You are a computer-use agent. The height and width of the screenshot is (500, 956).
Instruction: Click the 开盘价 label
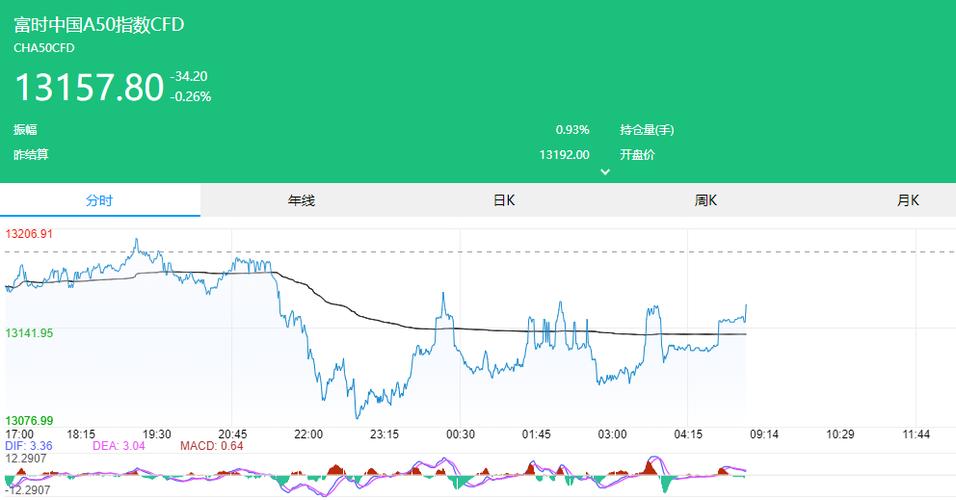[x=637, y=154]
